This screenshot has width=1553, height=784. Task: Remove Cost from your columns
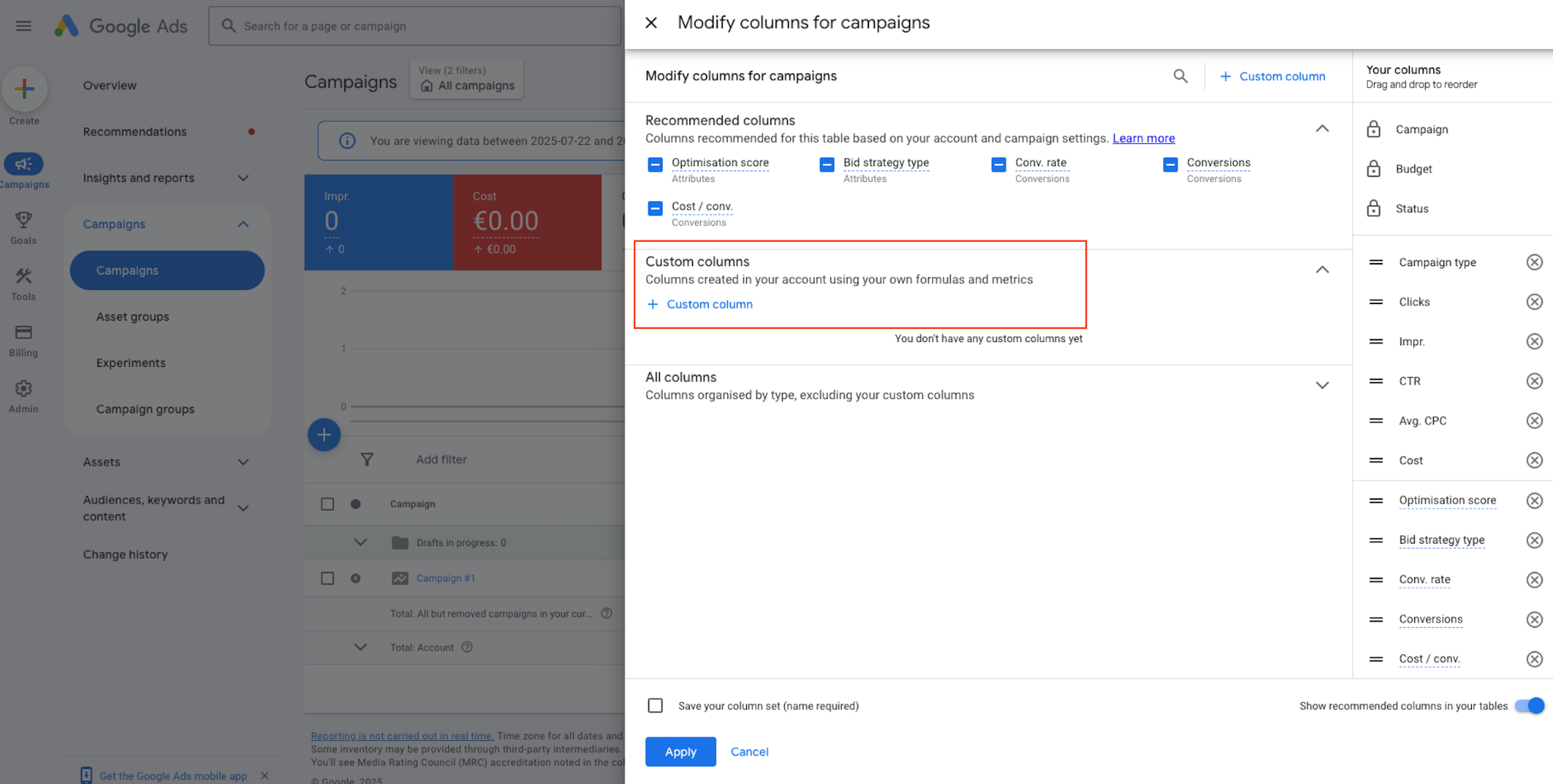click(1534, 460)
